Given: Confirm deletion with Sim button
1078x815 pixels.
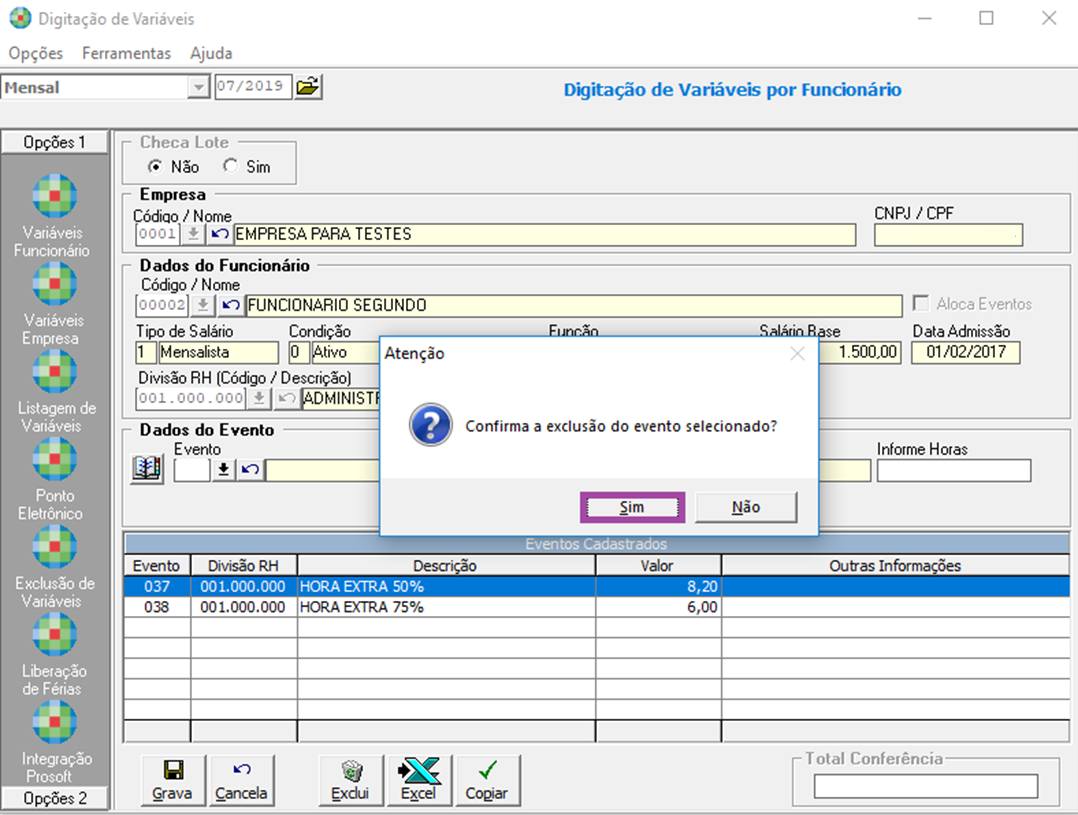Looking at the screenshot, I should pos(632,508).
